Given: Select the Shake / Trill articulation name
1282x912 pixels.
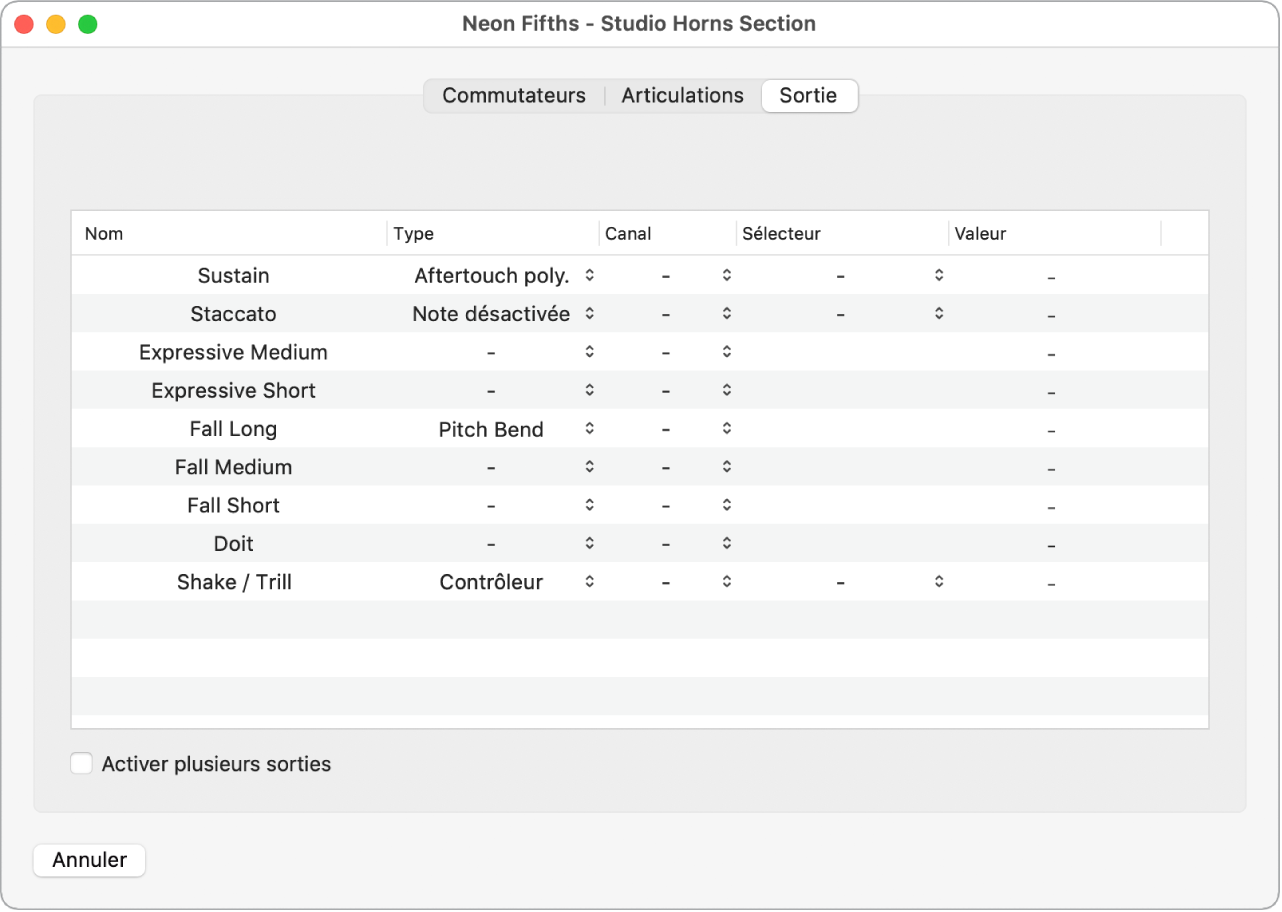Looking at the screenshot, I should click(234, 582).
